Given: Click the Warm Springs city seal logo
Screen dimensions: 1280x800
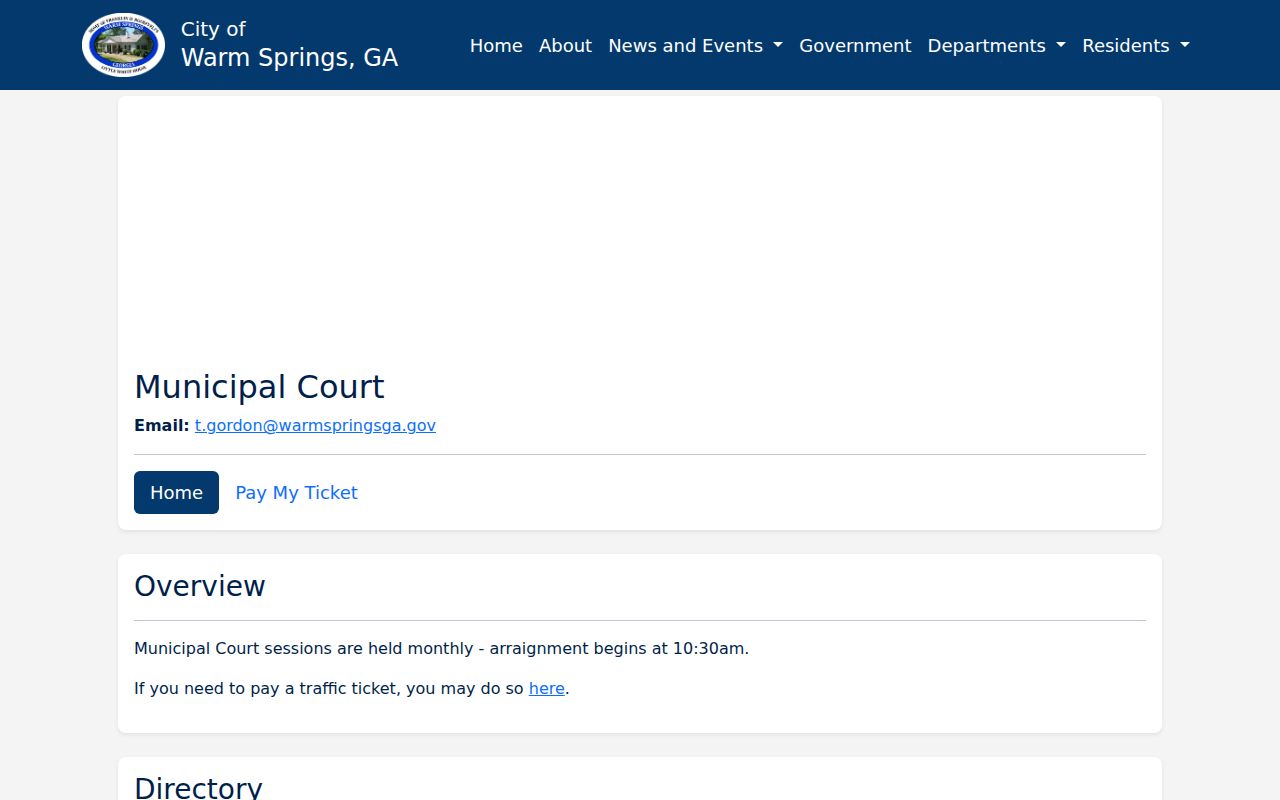Looking at the screenshot, I should (123, 45).
